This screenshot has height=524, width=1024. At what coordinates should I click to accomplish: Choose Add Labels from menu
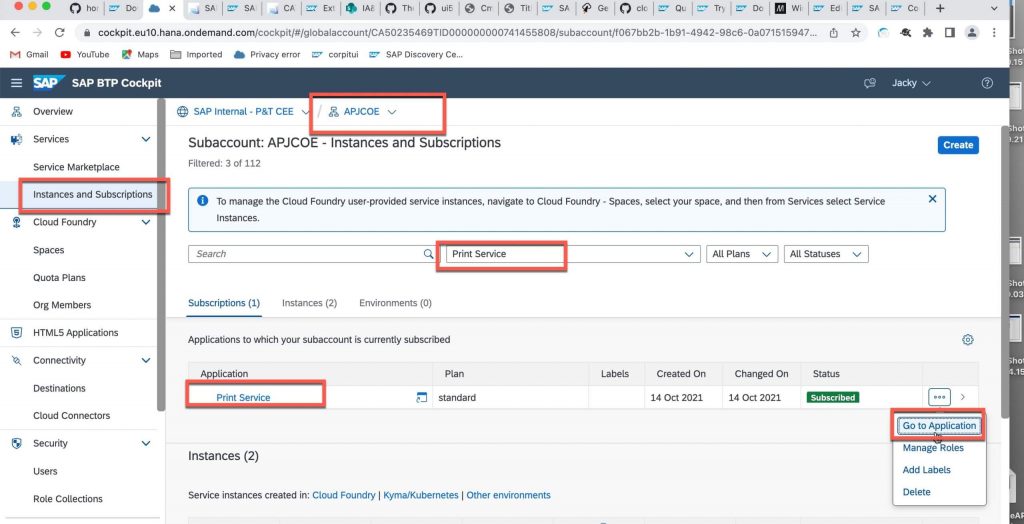click(x=926, y=470)
